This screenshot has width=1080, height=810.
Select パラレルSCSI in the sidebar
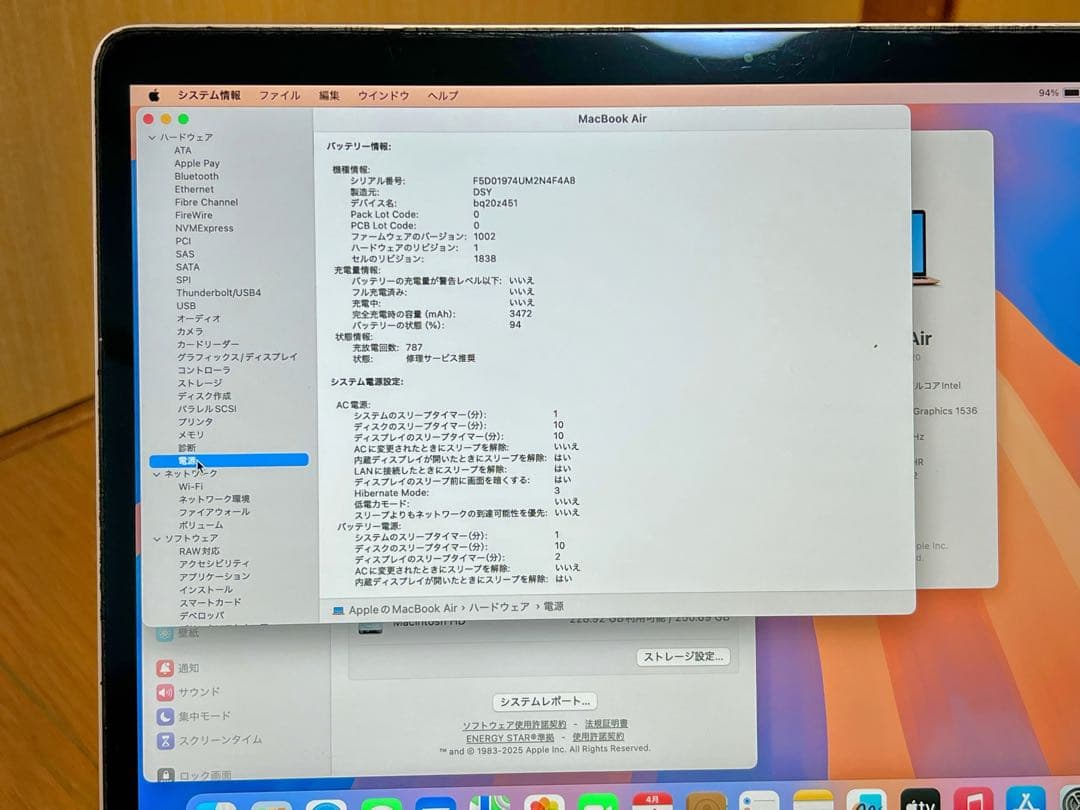(207, 409)
